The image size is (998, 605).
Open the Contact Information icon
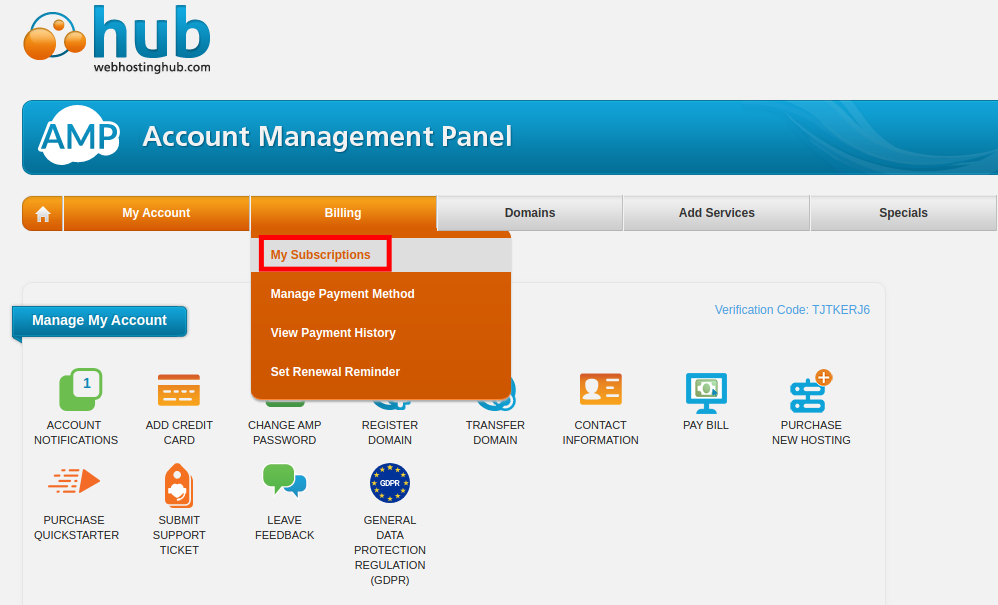tap(600, 391)
